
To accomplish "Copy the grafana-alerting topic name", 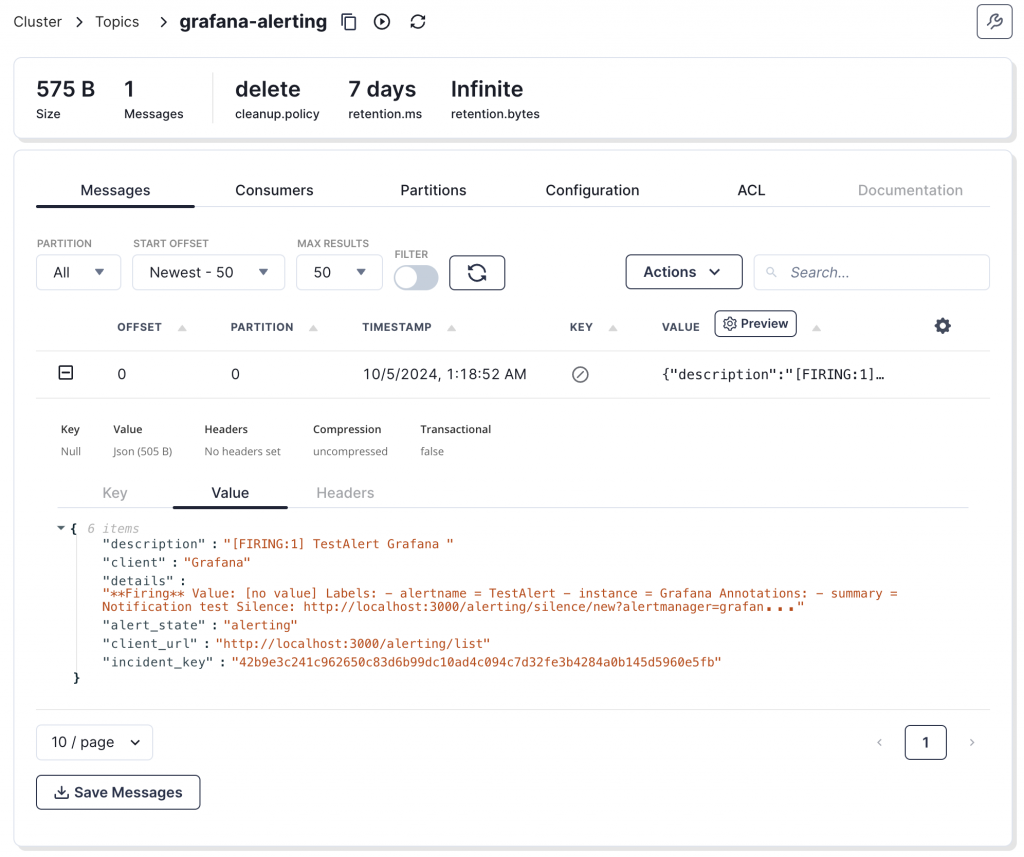I will click(x=349, y=22).
